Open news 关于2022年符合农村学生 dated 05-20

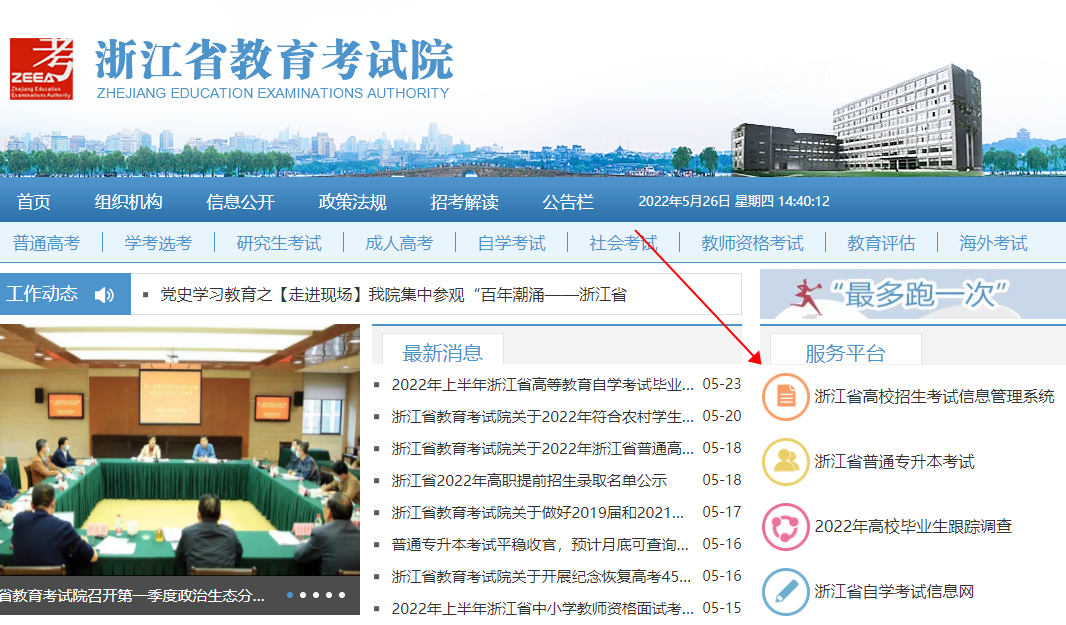(x=543, y=416)
